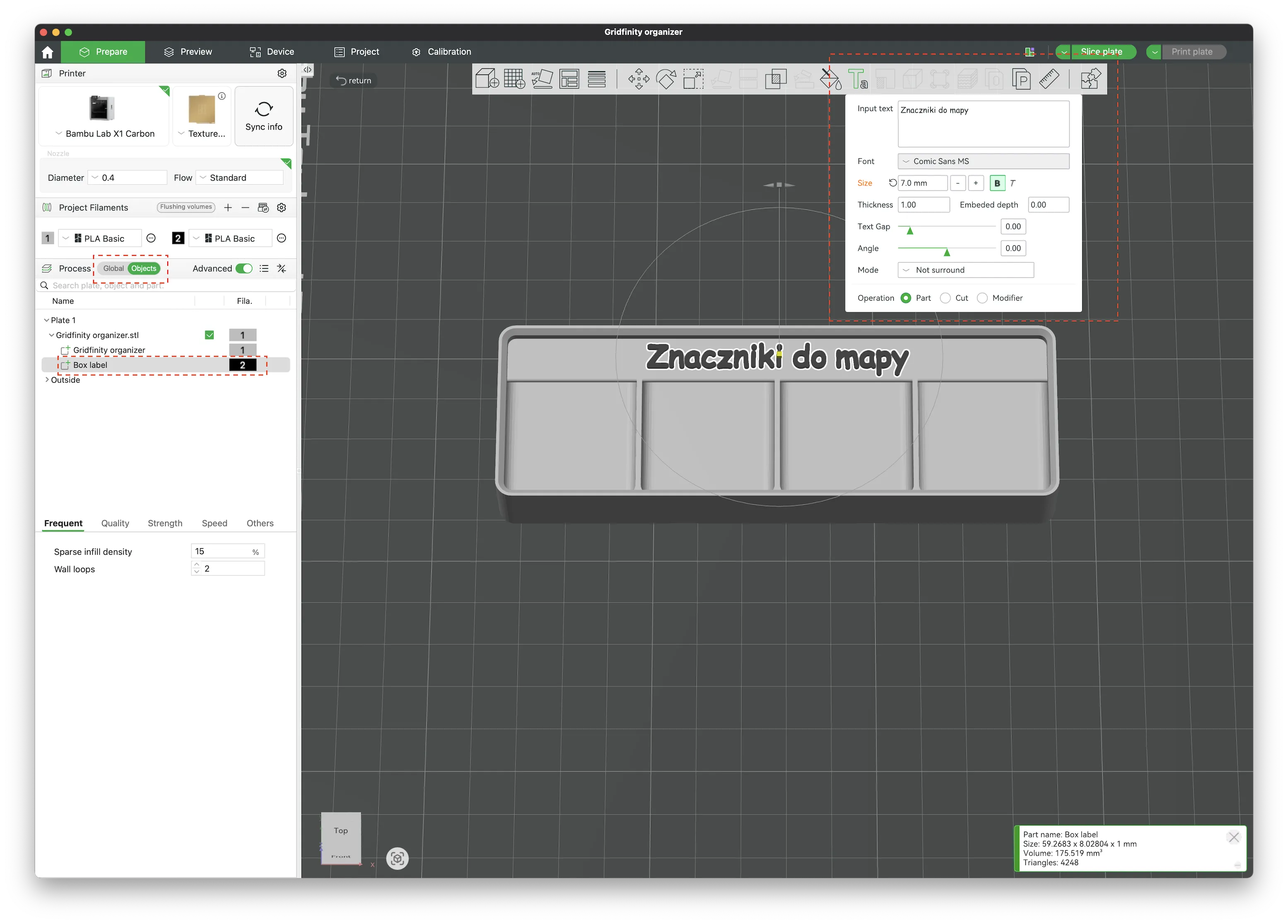
Task: Collapse the Plate 1 tree node
Action: pyautogui.click(x=46, y=320)
